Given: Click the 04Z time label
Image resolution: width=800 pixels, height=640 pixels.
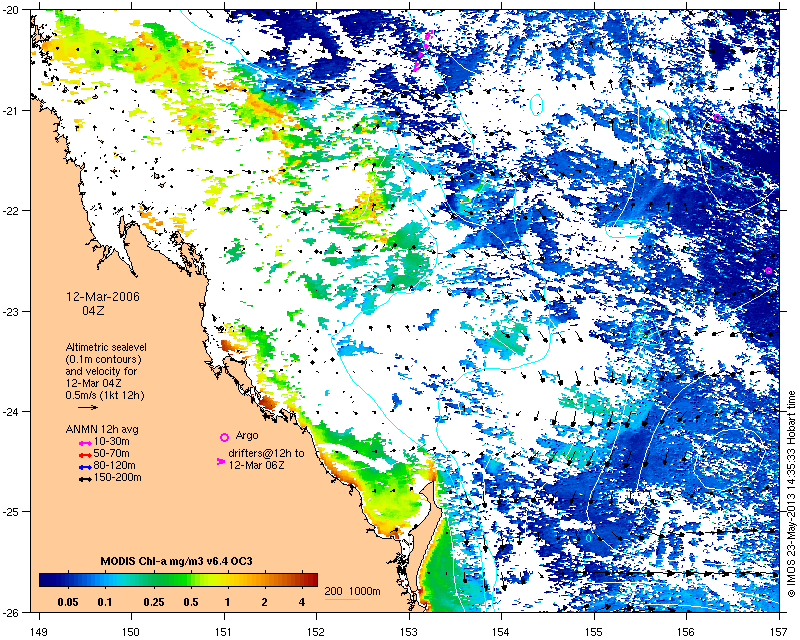Looking at the screenshot, I should point(93,310).
